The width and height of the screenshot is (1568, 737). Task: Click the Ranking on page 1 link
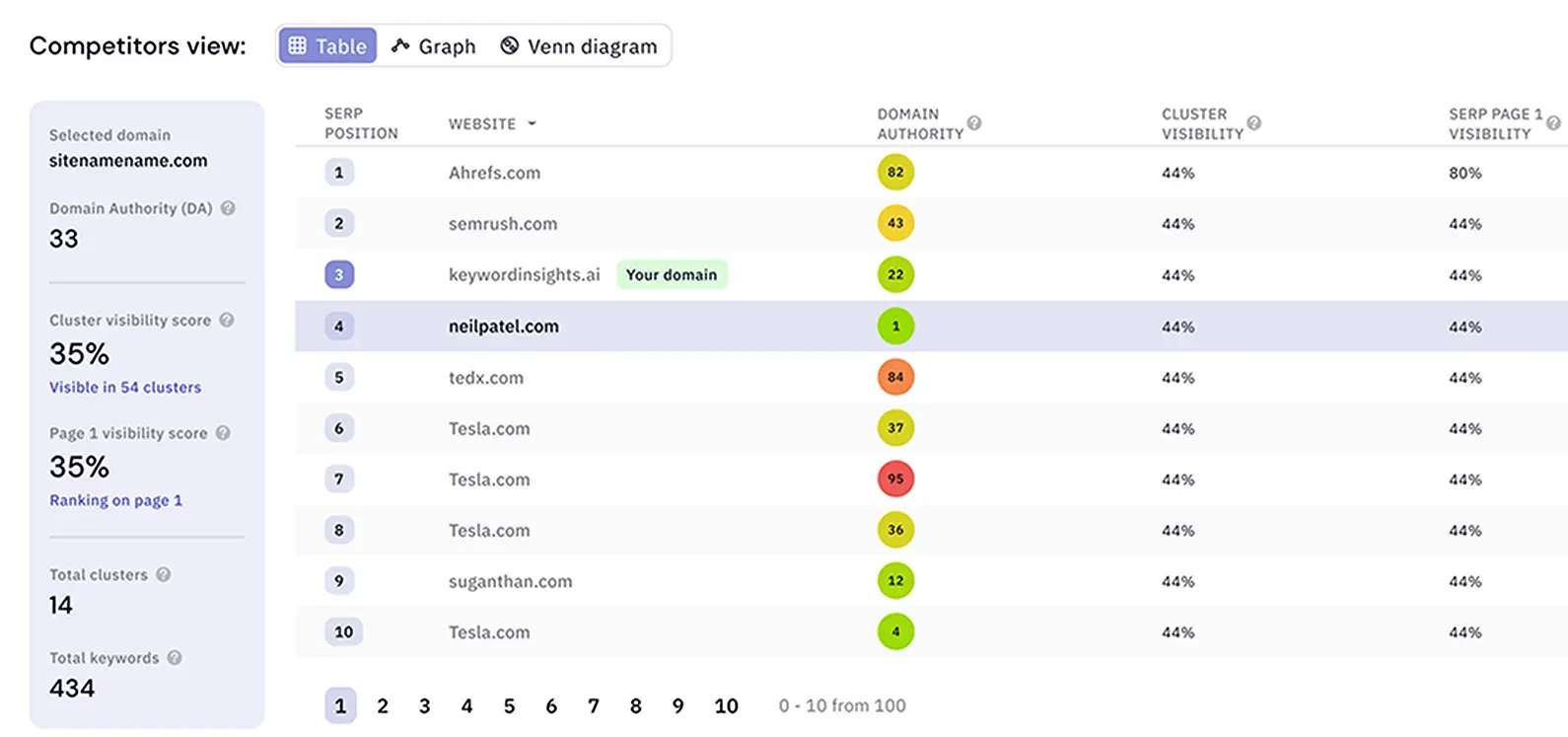click(x=115, y=500)
